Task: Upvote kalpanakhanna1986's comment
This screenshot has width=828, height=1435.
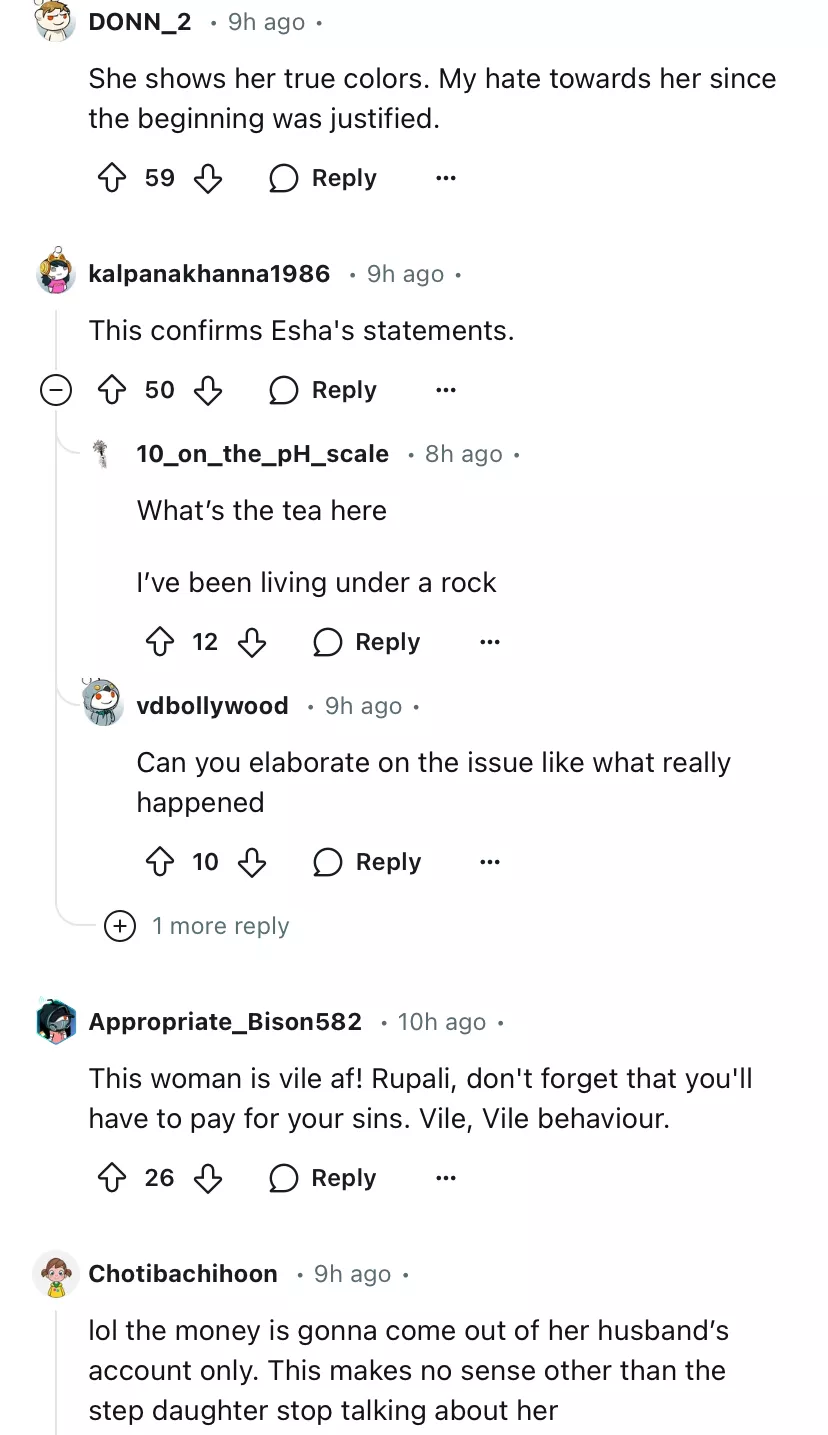Action: pyautogui.click(x=111, y=390)
